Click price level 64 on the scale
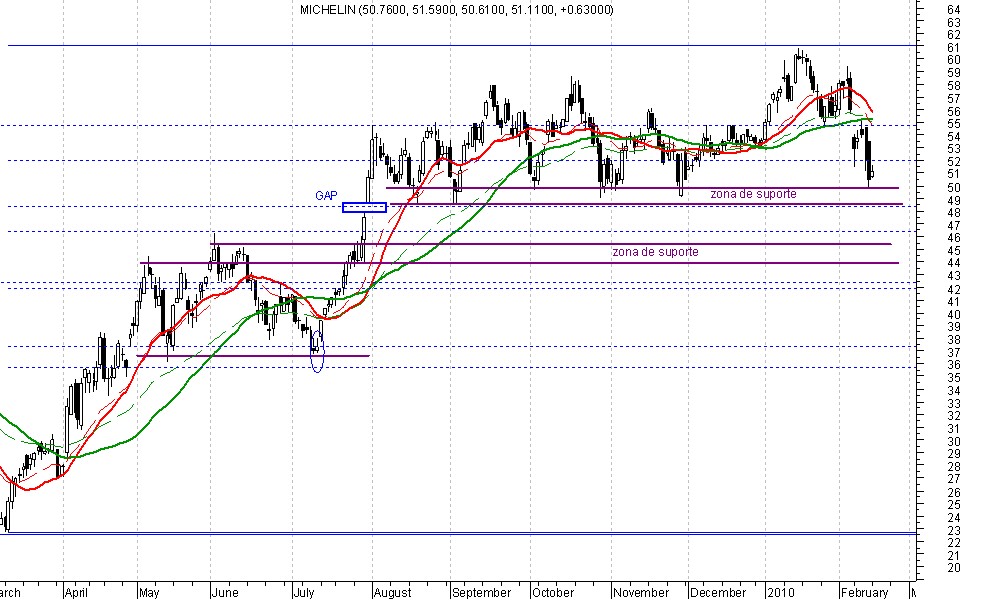Screen dimensions: 994x613 pyautogui.click(x=953, y=10)
